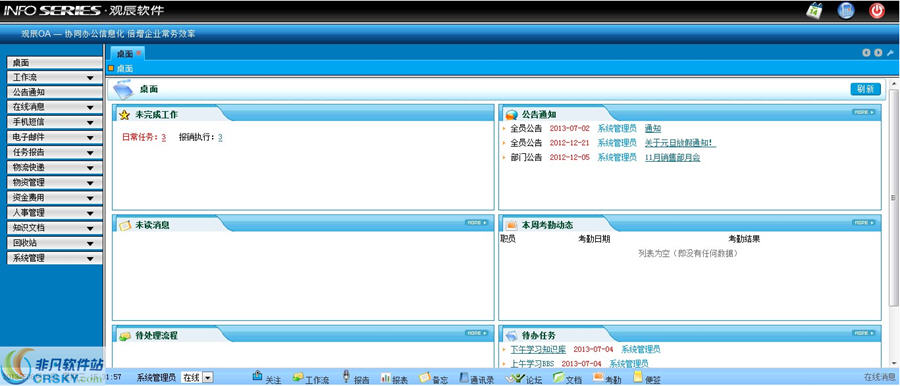The width and height of the screenshot is (900, 386).
Task: Open 考勤 shortcut in bottom bar
Action: [607, 379]
